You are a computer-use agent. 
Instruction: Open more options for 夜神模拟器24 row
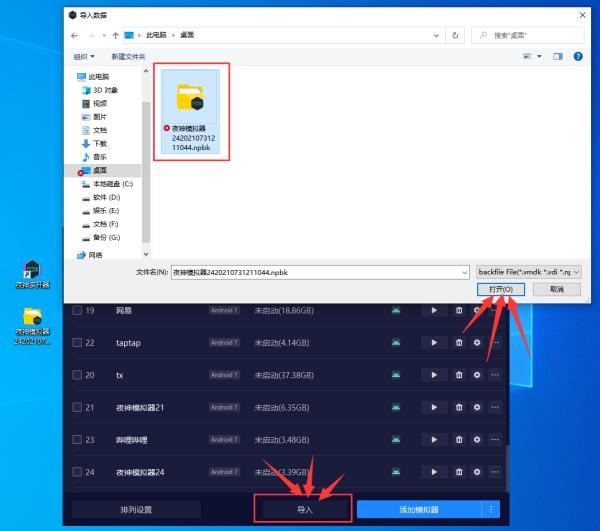(x=495, y=472)
